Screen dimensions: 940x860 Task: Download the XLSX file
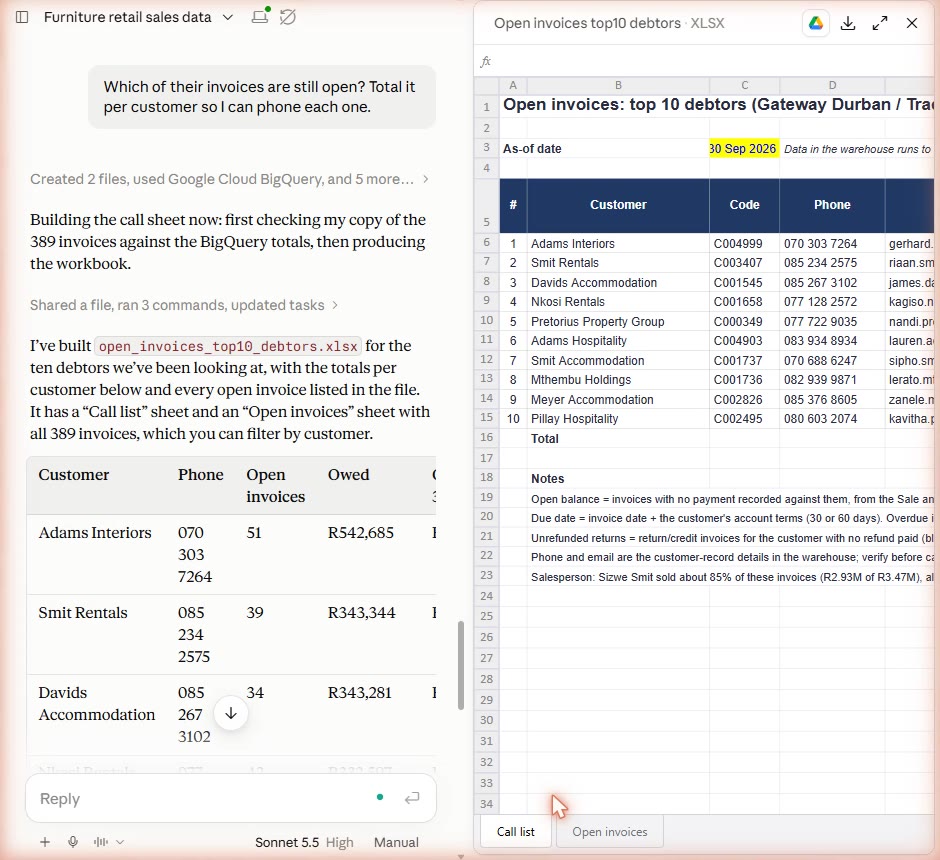click(x=848, y=23)
